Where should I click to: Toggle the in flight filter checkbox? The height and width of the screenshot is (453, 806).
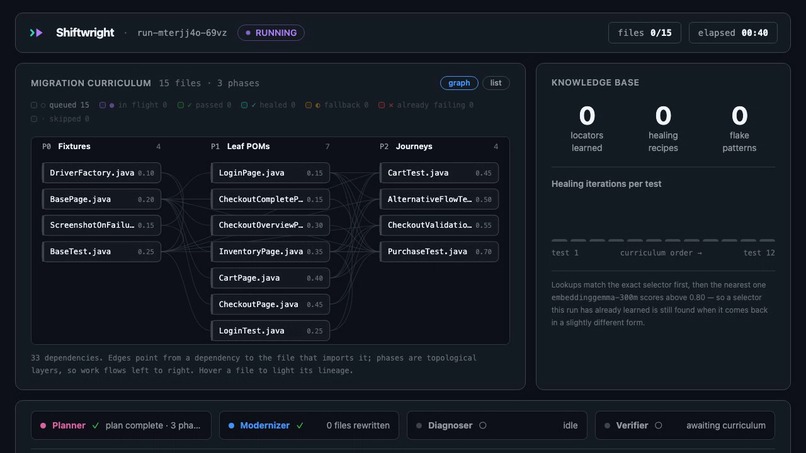click(102, 105)
